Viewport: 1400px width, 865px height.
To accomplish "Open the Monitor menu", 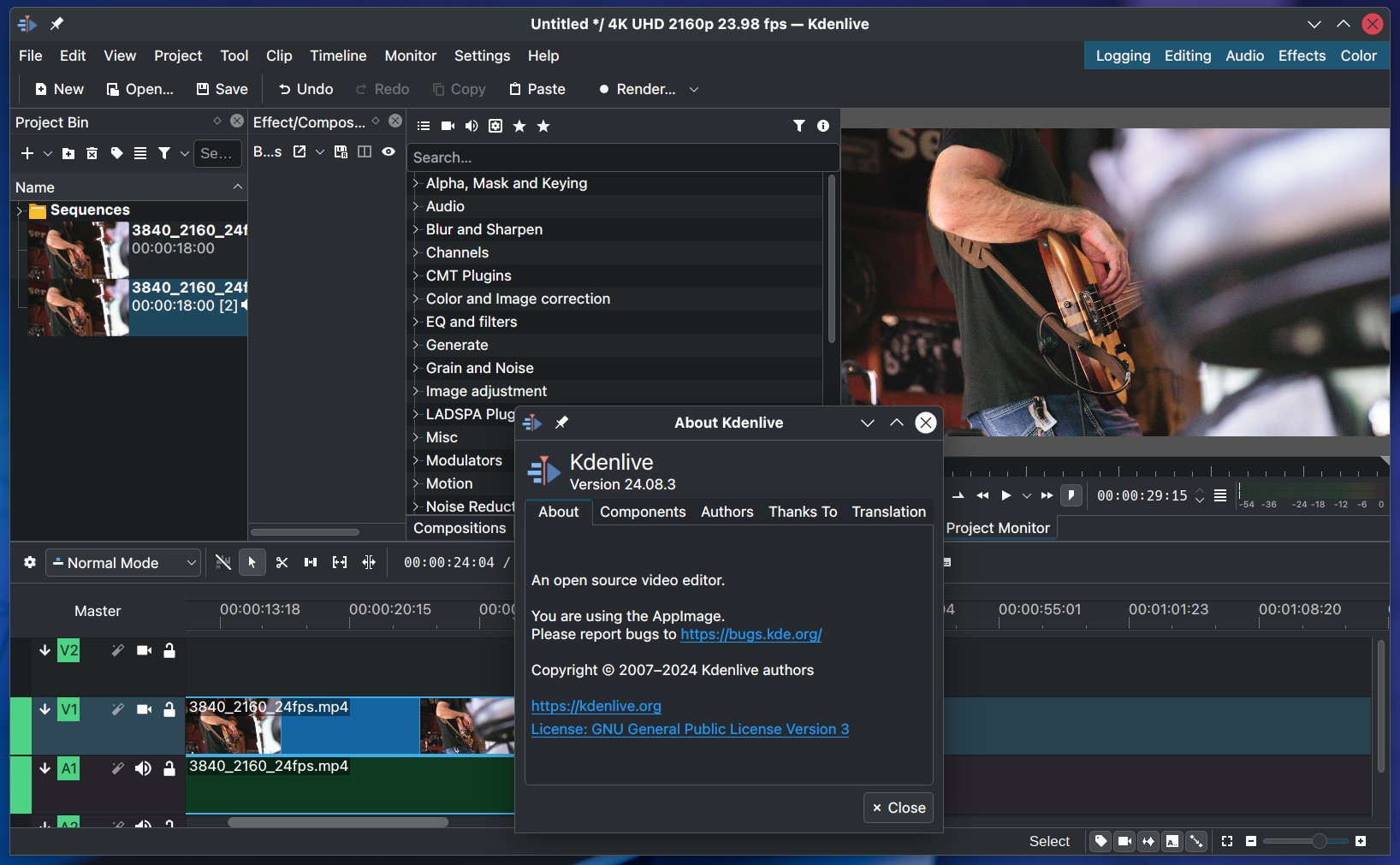I will click(x=410, y=56).
